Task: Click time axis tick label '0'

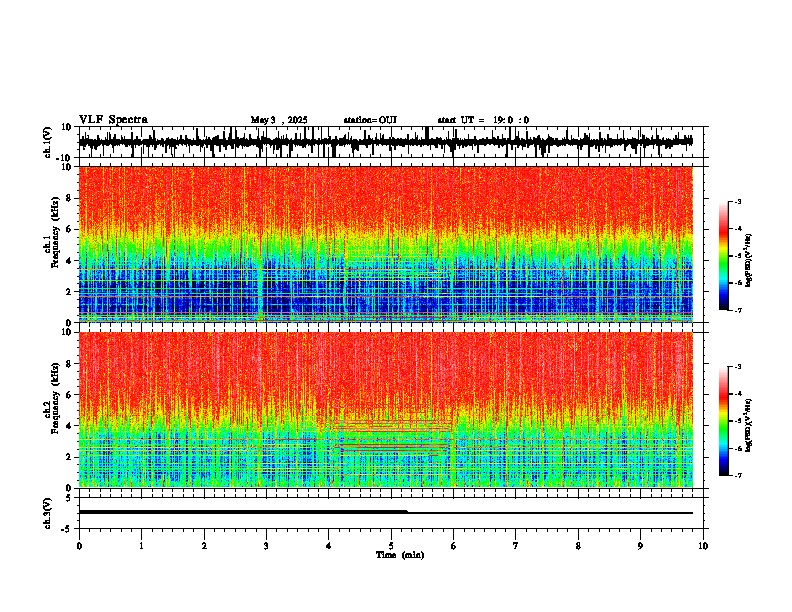Action: click(x=79, y=546)
